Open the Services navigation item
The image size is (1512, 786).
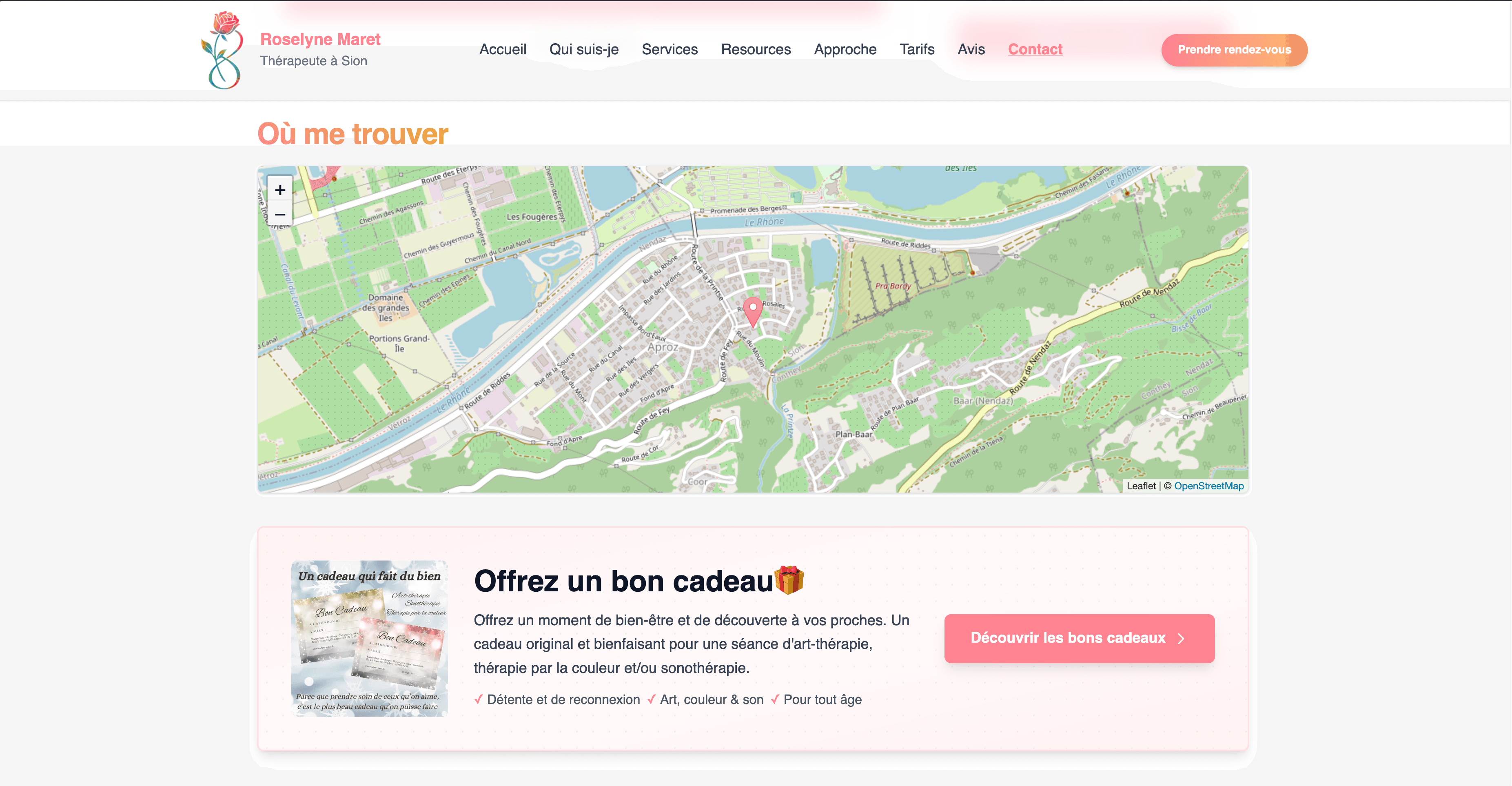[x=669, y=49]
